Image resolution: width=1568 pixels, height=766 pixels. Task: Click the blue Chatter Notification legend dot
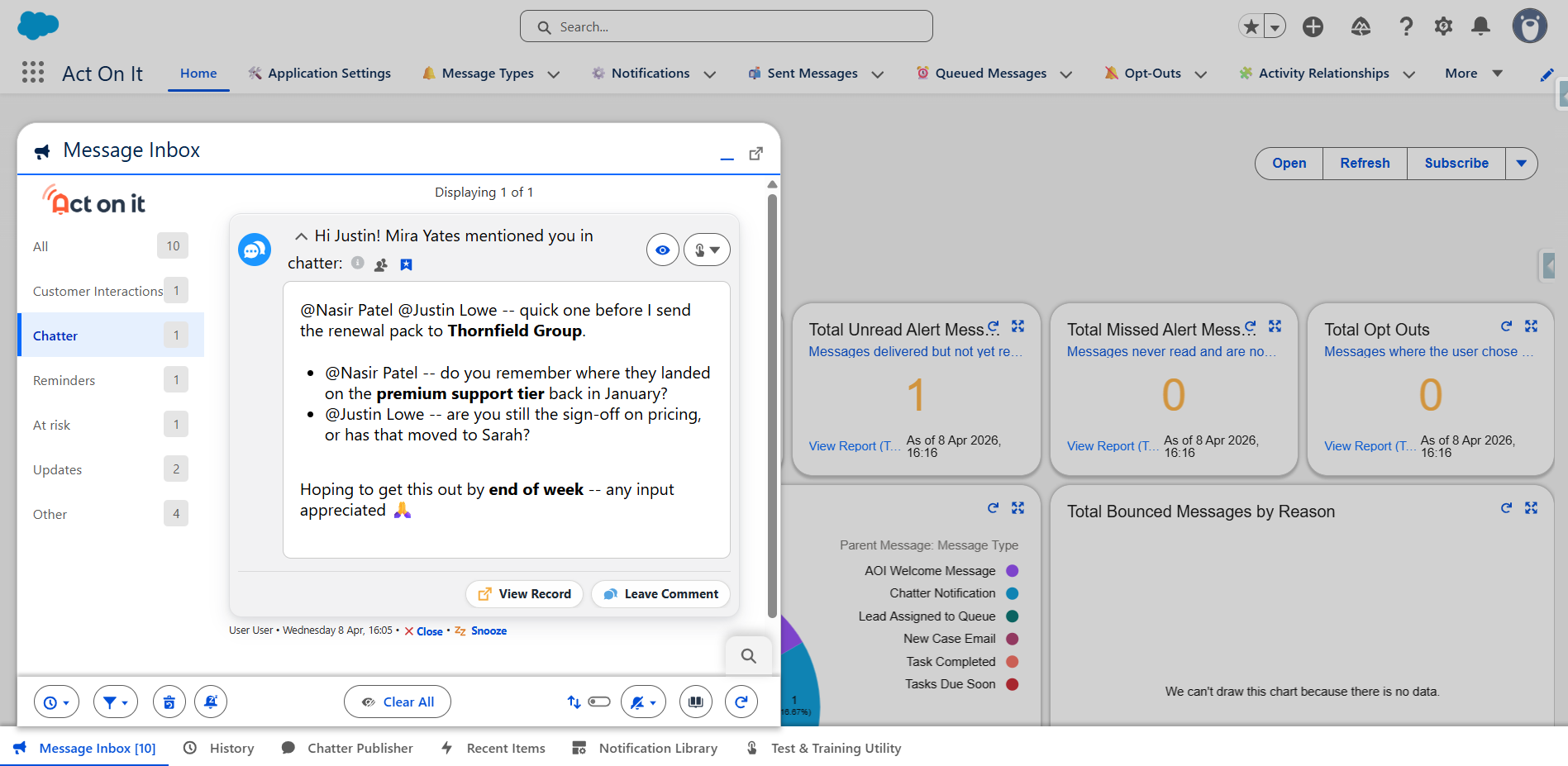pyautogui.click(x=1012, y=592)
